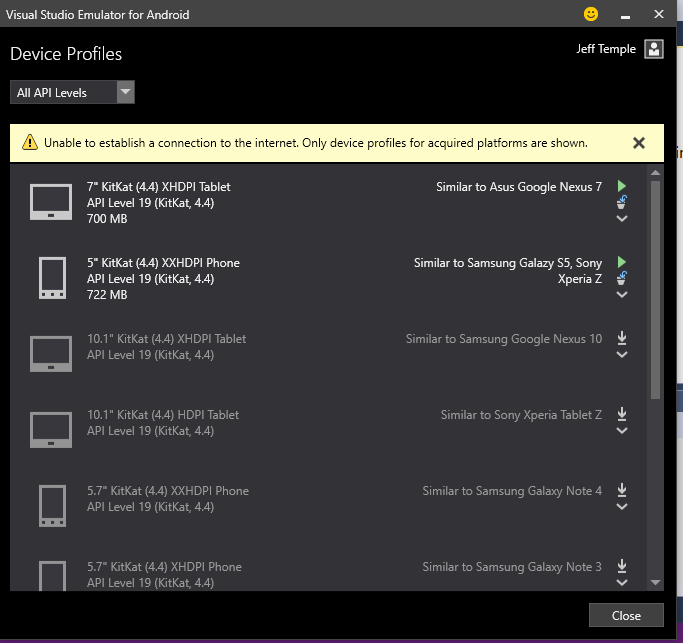683x643 pixels.
Task: Click the Jeff Temple account name
Action: point(606,49)
